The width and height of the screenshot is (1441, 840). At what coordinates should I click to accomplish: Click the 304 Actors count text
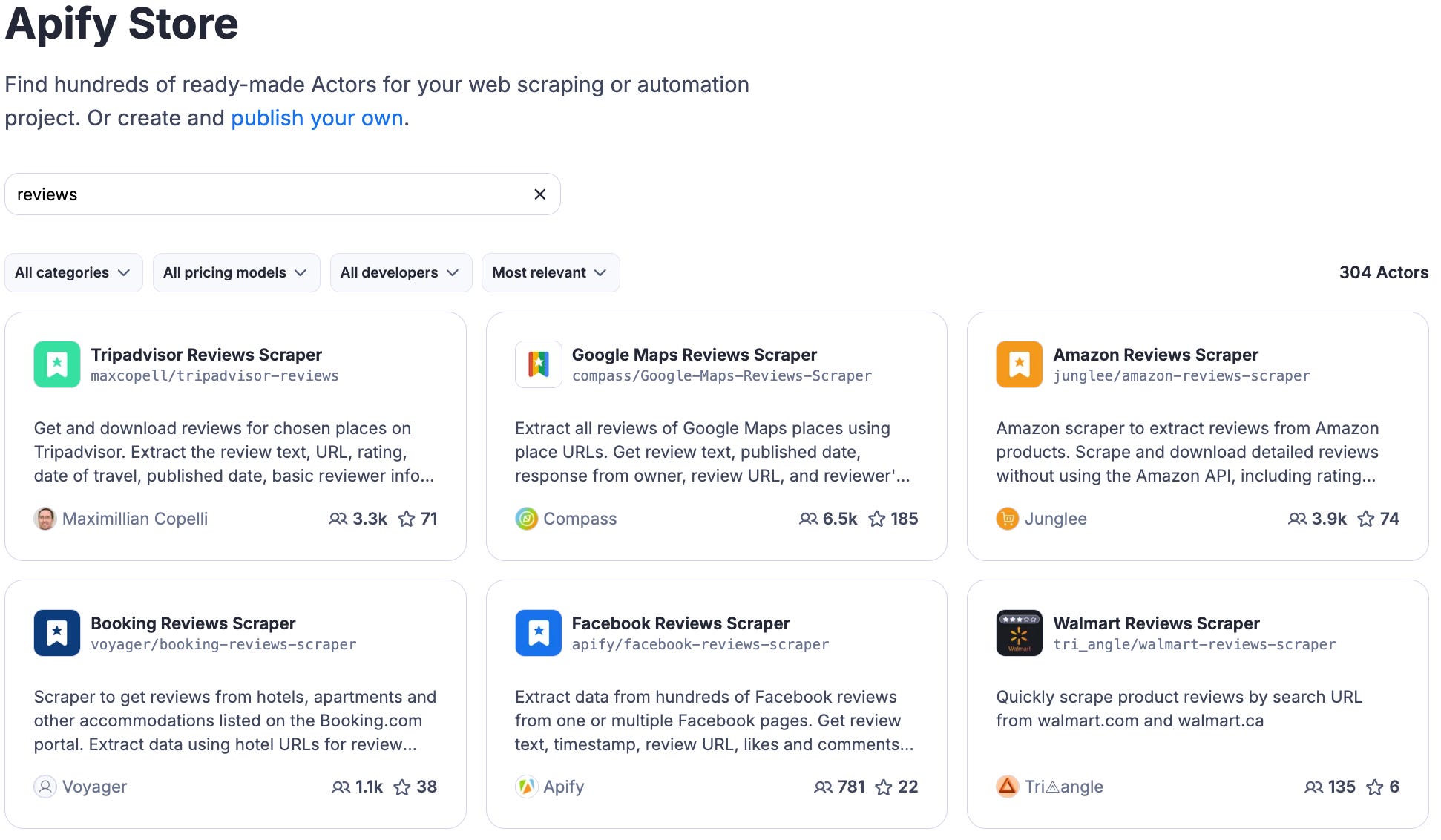coord(1384,272)
